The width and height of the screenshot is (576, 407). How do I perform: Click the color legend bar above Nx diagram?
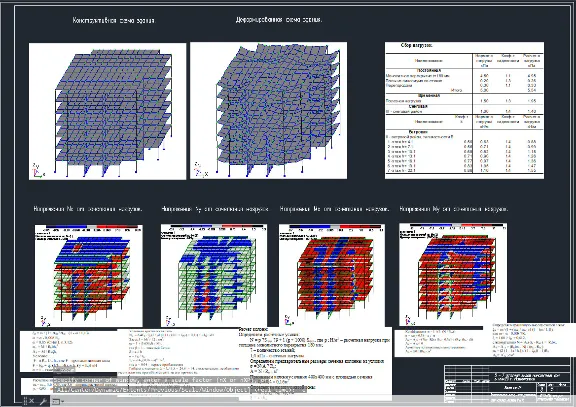tap(92, 228)
